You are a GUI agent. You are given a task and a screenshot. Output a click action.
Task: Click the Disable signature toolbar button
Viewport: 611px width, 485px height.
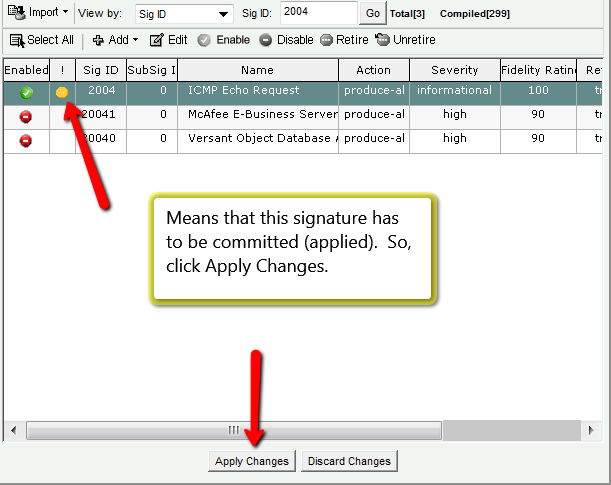point(286,40)
